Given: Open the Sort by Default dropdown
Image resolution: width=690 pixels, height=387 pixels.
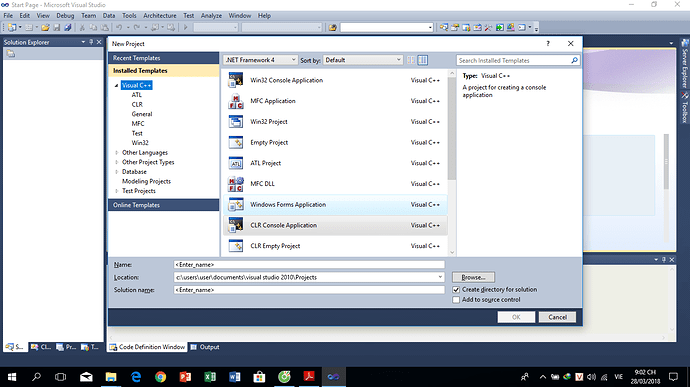Looking at the screenshot, I should click(x=363, y=60).
